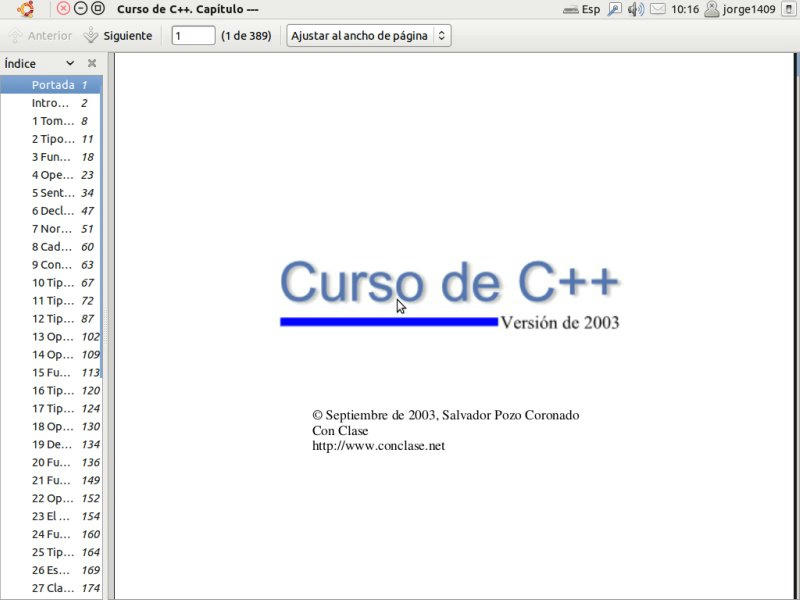Open chapter 18 Op… page 130
Viewport: 800px width, 600px height.
(x=51, y=427)
